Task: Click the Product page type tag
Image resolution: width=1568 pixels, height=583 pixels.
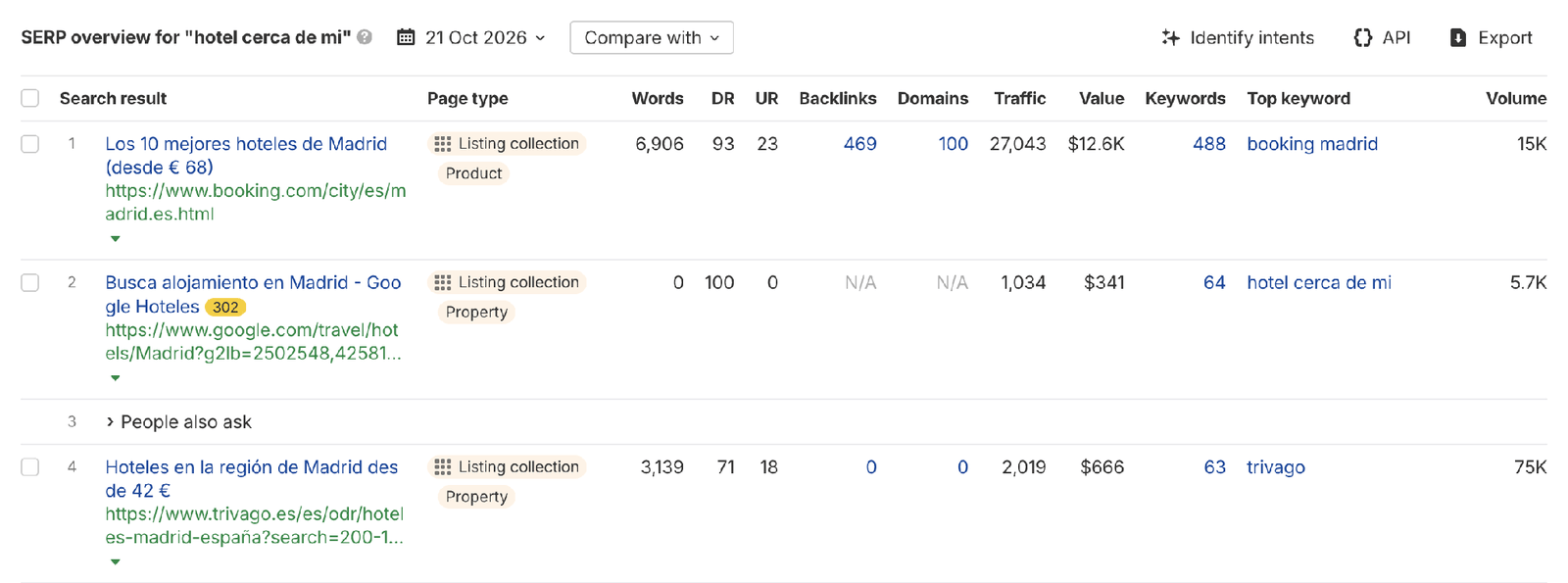Action: click(473, 173)
